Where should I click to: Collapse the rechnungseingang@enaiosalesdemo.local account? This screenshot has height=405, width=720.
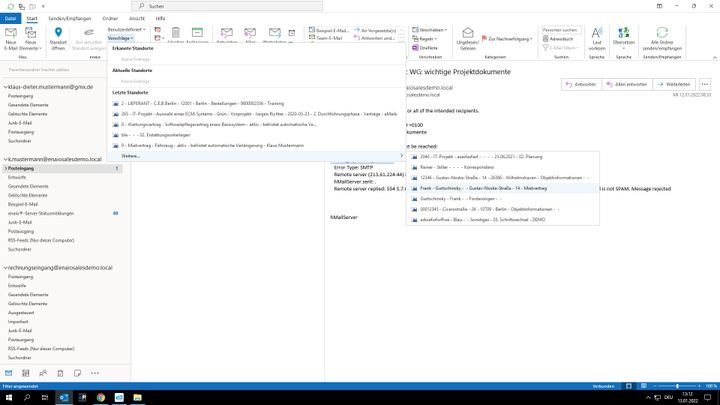tap(5, 268)
